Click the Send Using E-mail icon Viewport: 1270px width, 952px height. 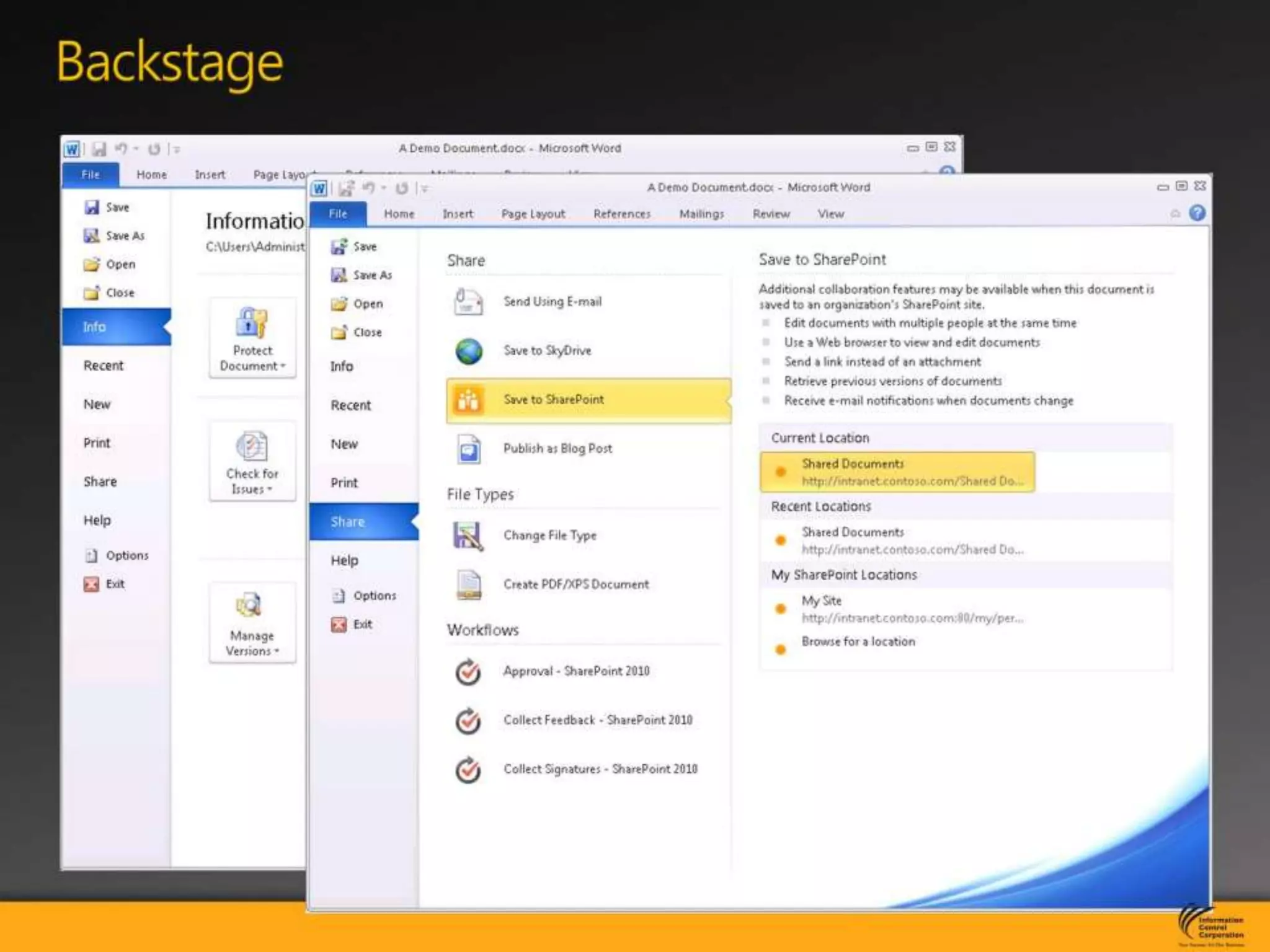coord(468,302)
